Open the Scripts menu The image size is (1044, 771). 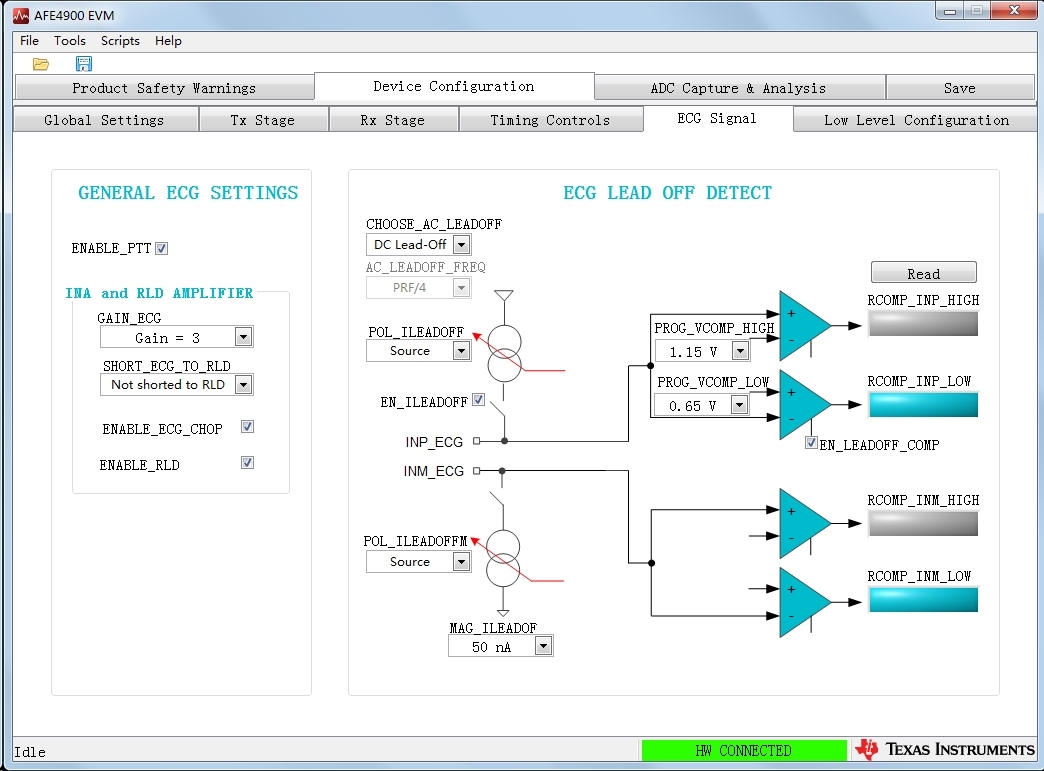click(x=121, y=41)
